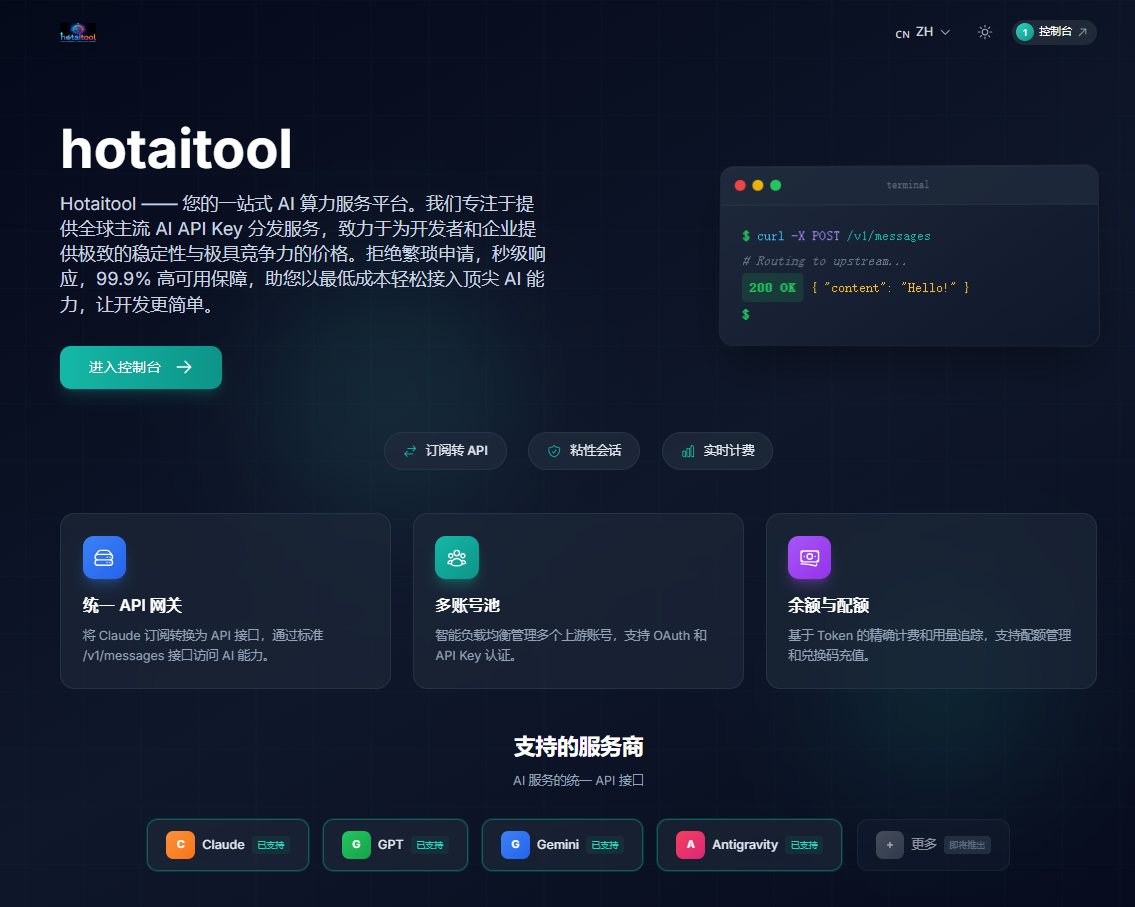The image size is (1135, 907).
Task: Select the 粘性会话 shield icon
Action: 553,451
